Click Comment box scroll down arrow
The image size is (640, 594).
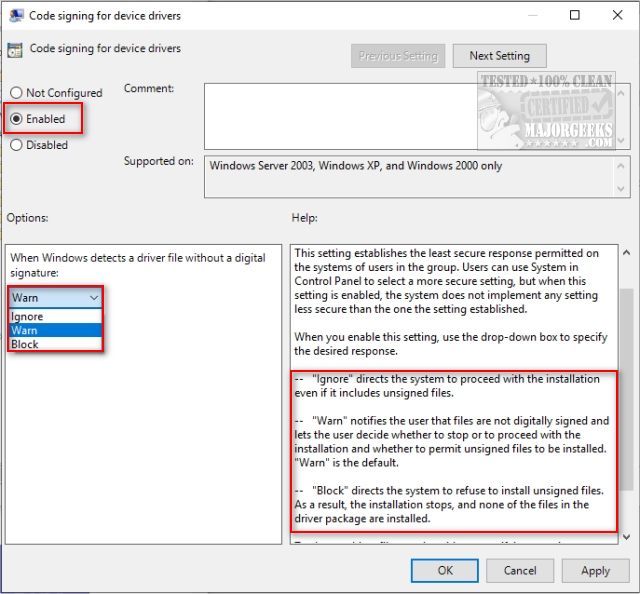point(621,140)
